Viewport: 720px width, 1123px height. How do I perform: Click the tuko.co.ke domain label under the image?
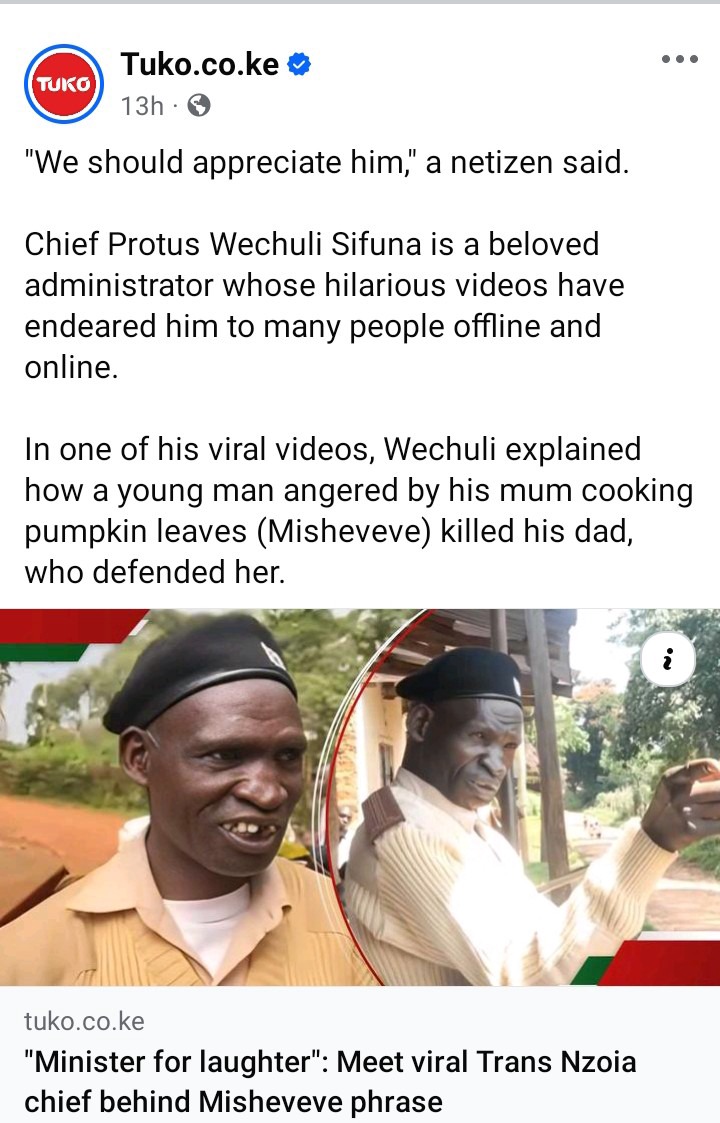click(x=85, y=1021)
